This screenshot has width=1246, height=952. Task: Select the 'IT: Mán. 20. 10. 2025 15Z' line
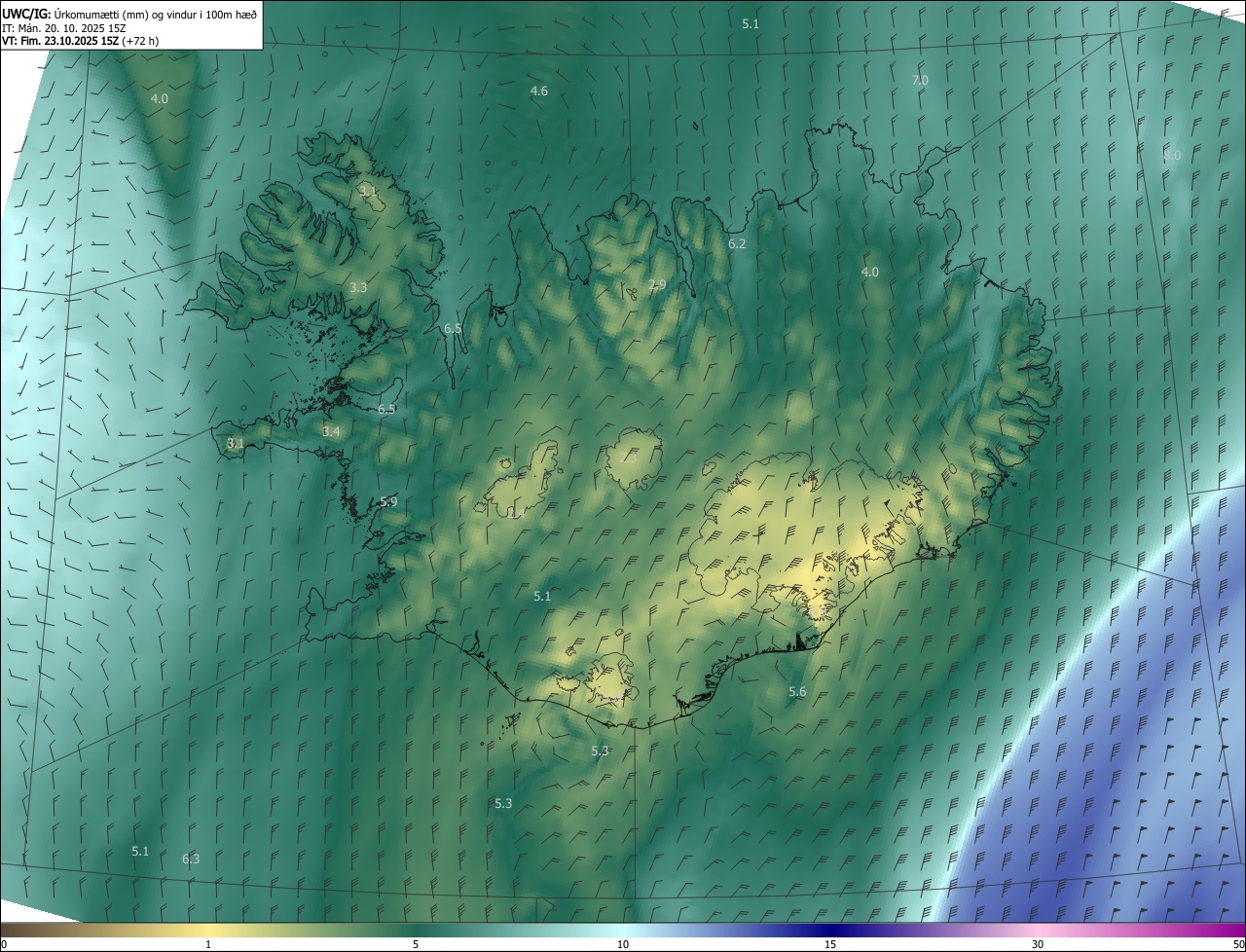[x=63, y=28]
